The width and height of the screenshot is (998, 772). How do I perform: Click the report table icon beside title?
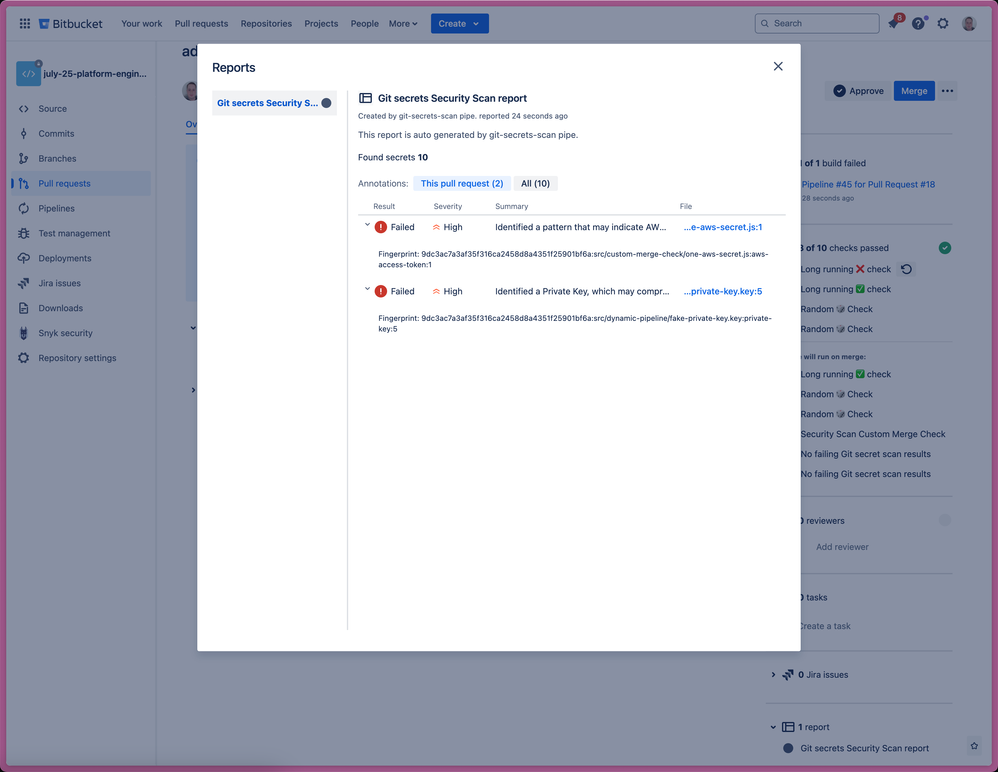(365, 98)
